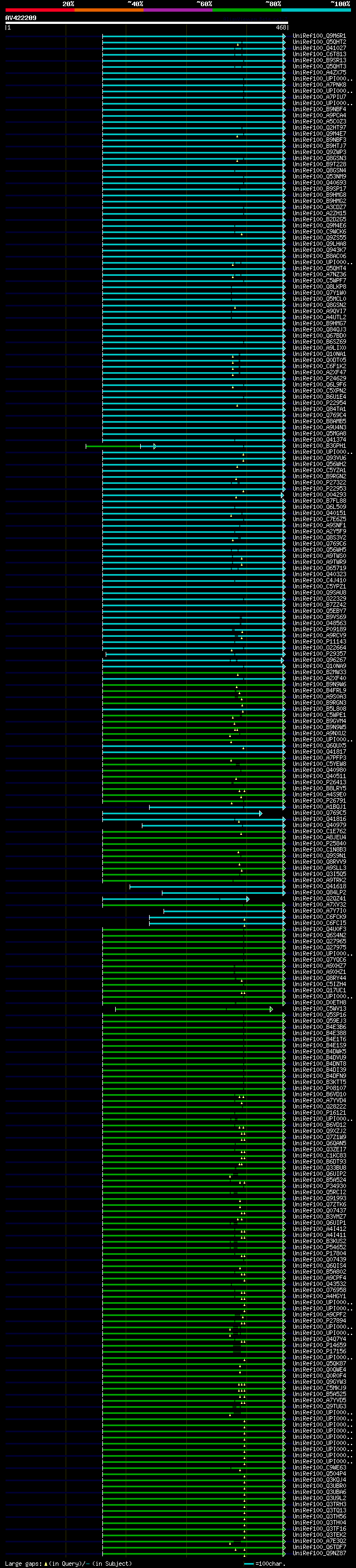Select the UniRef100_Q9SAU8 label
The width and height of the screenshot is (356, 1568).
(x=319, y=592)
